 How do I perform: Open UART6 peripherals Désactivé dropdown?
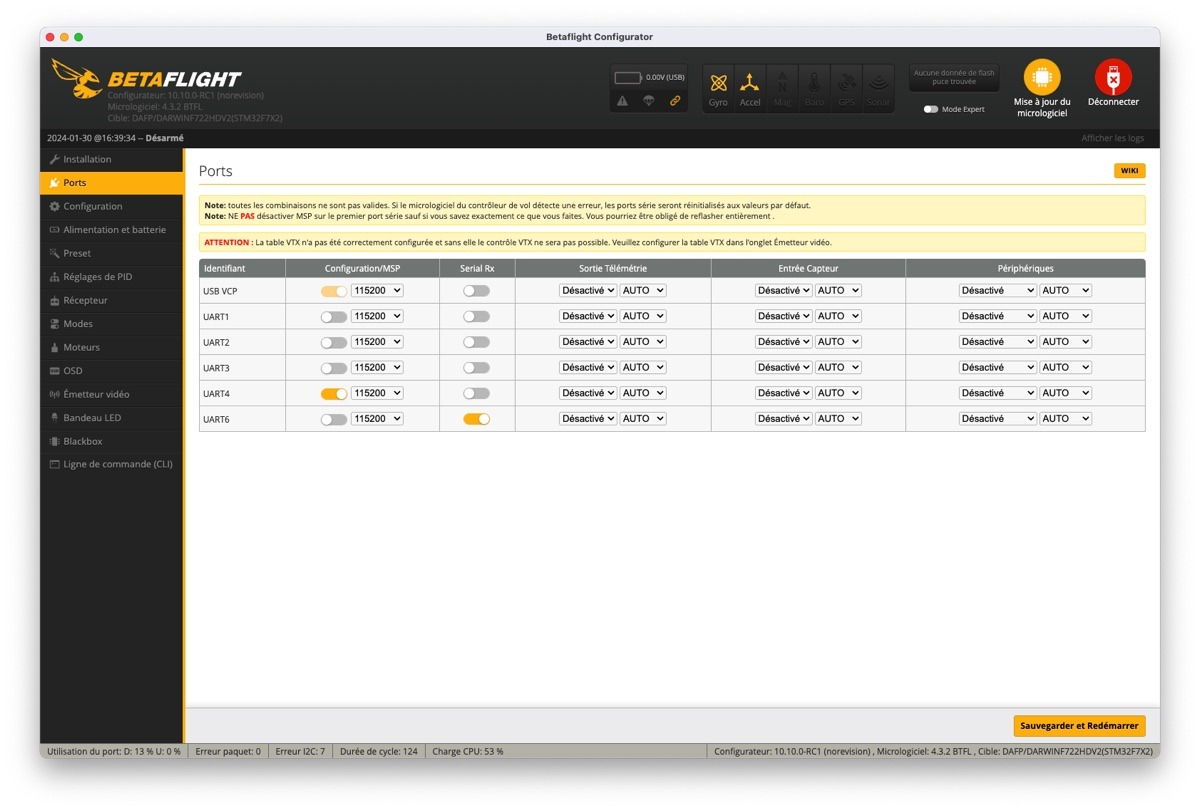click(997, 419)
